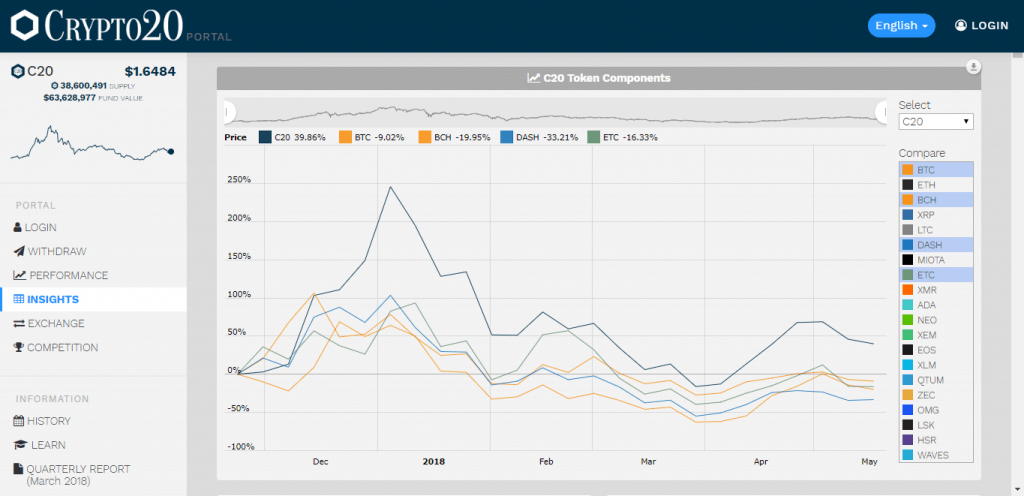Deselect BCH in the Compare list

click(x=936, y=200)
